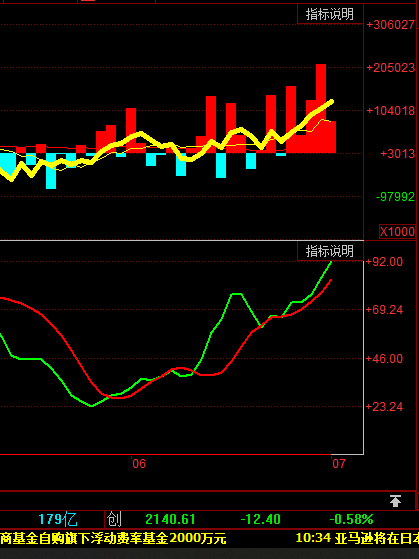Click the 2140.61 index value
This screenshot has width=419, height=559.
(x=170, y=519)
